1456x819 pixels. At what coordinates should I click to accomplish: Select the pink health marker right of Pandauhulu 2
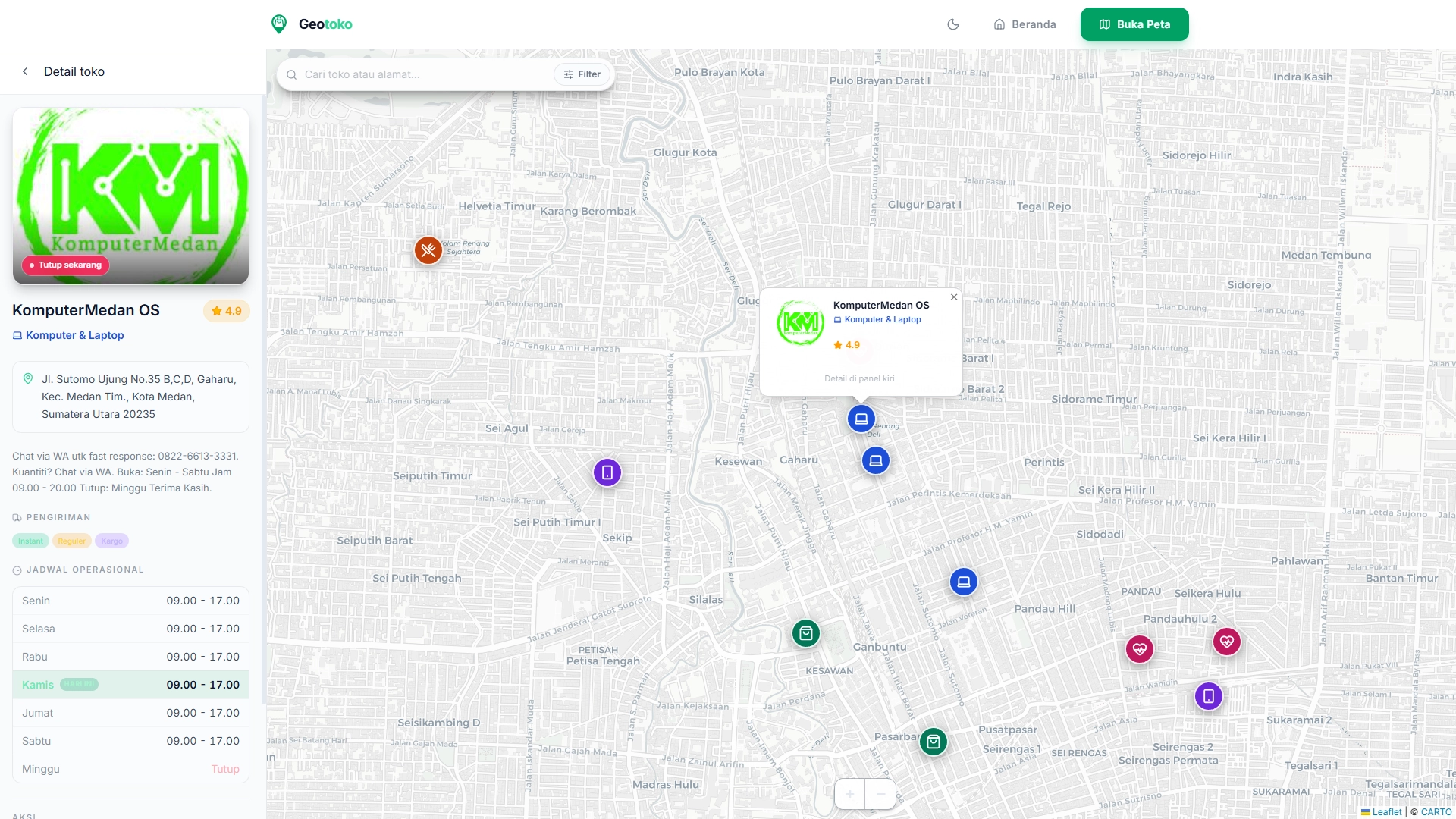click(1227, 642)
